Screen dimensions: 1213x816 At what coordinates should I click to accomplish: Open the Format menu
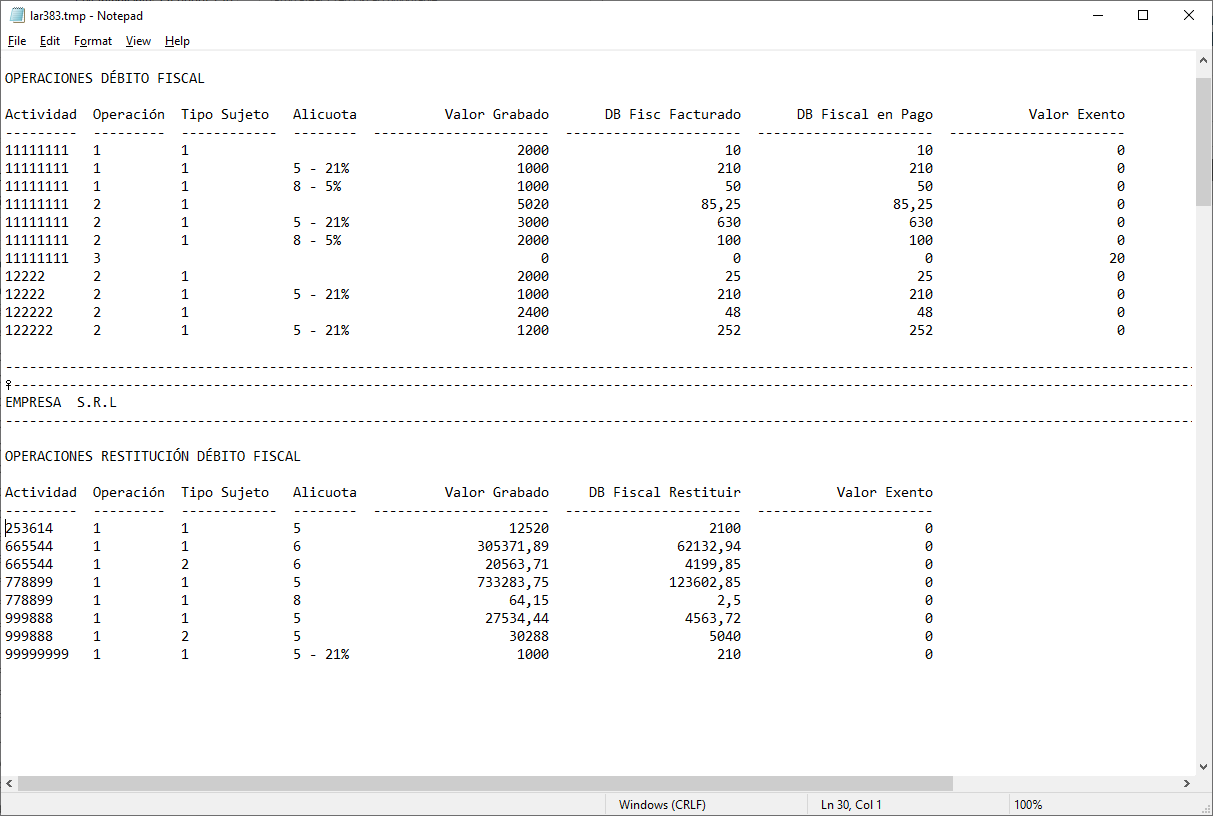point(93,41)
